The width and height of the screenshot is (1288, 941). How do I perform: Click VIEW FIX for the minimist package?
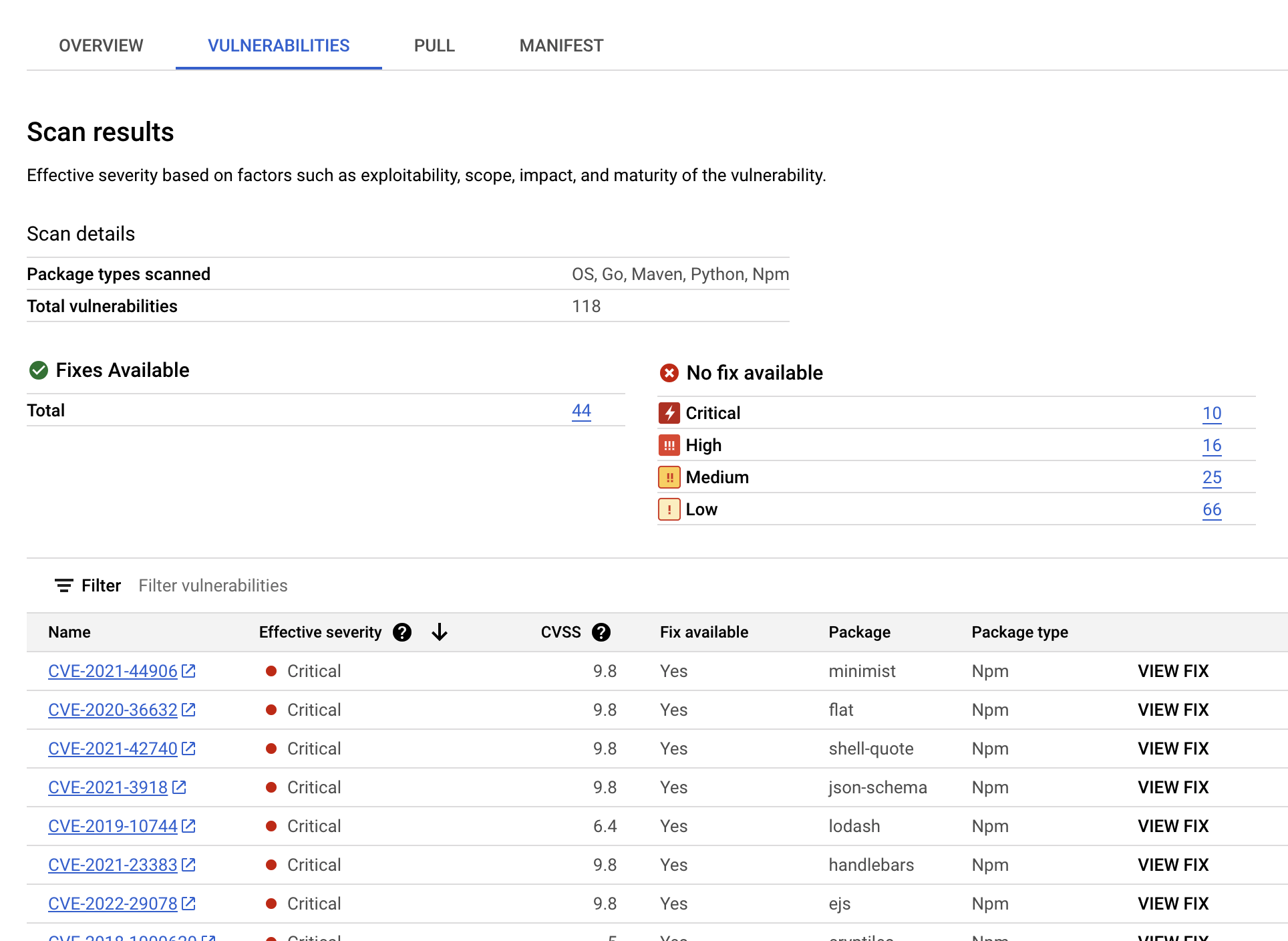pos(1173,671)
